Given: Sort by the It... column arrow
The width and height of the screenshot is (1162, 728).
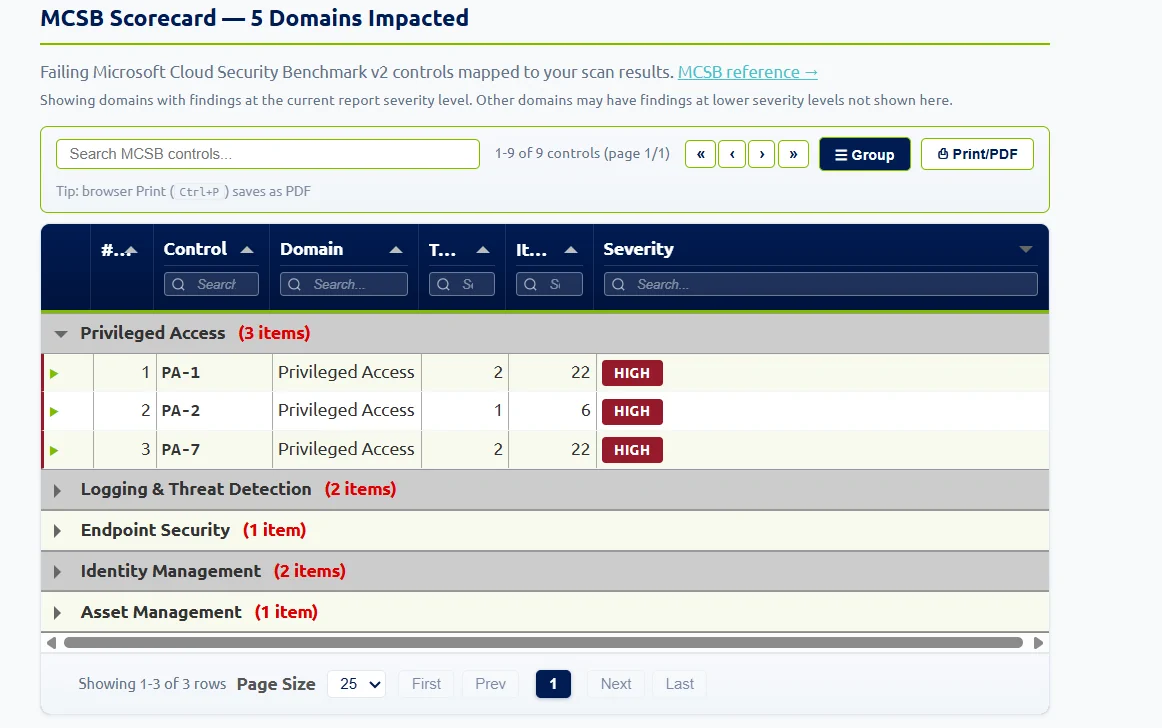Looking at the screenshot, I should pyautogui.click(x=571, y=250).
